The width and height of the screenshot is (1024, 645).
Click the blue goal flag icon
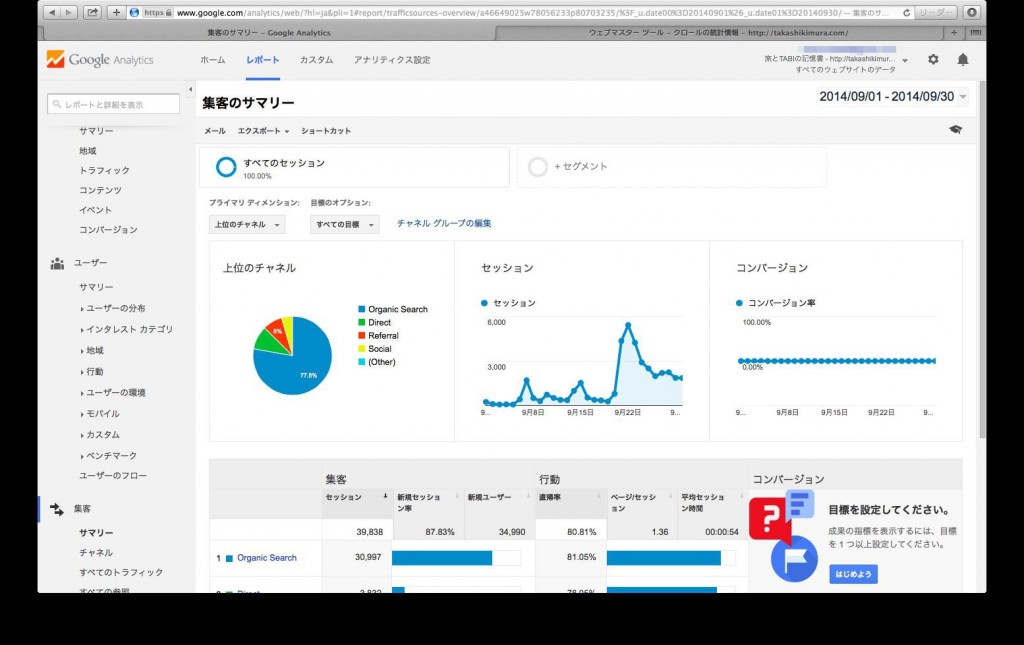point(795,560)
